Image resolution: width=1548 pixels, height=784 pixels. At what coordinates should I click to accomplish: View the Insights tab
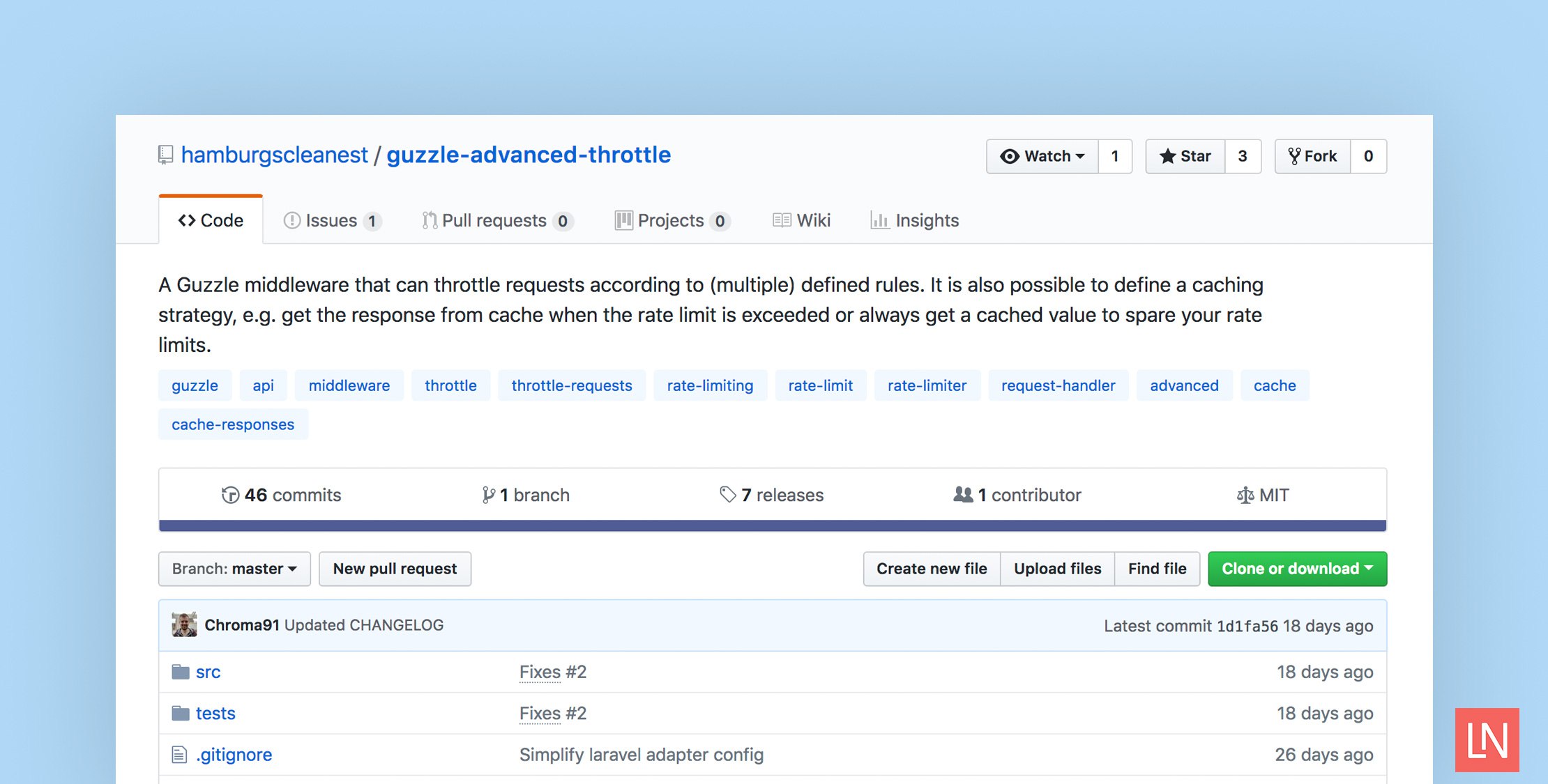[915, 220]
